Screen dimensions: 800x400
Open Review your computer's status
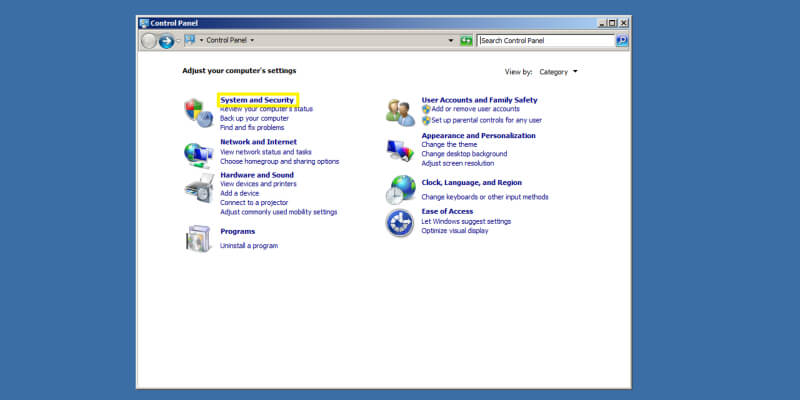click(266, 109)
